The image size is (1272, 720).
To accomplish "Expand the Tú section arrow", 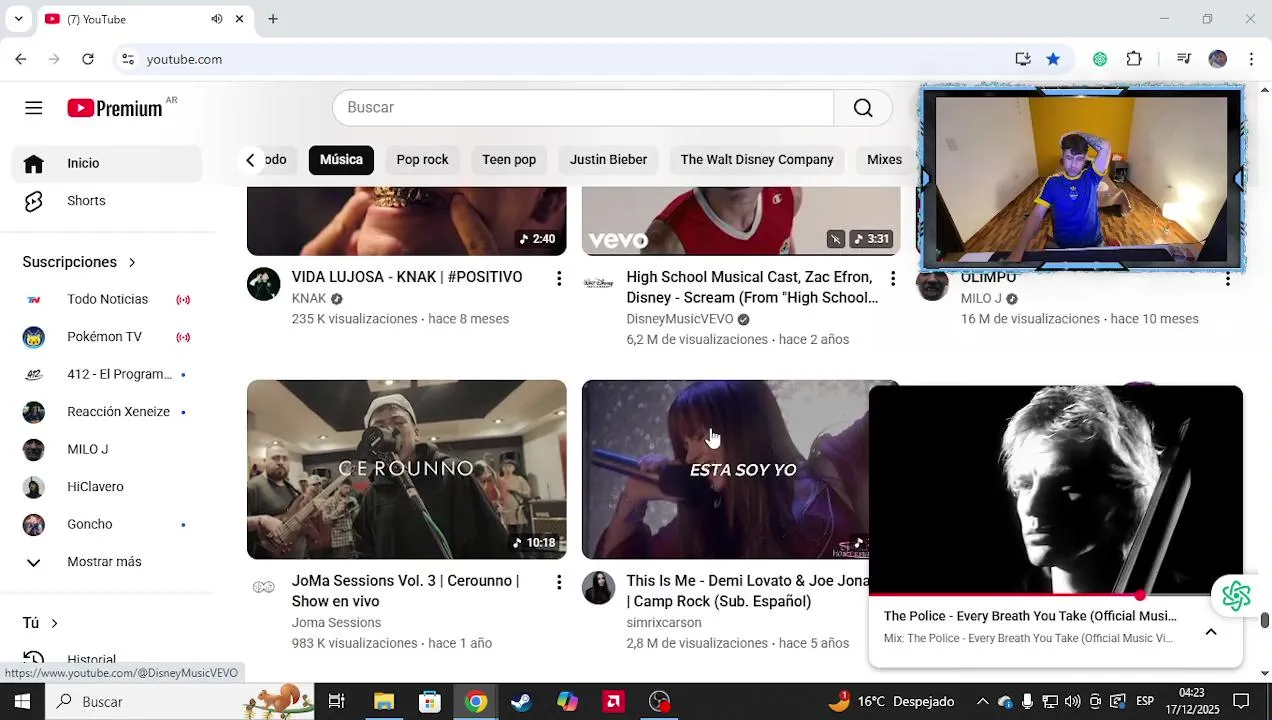I will 54,623.
